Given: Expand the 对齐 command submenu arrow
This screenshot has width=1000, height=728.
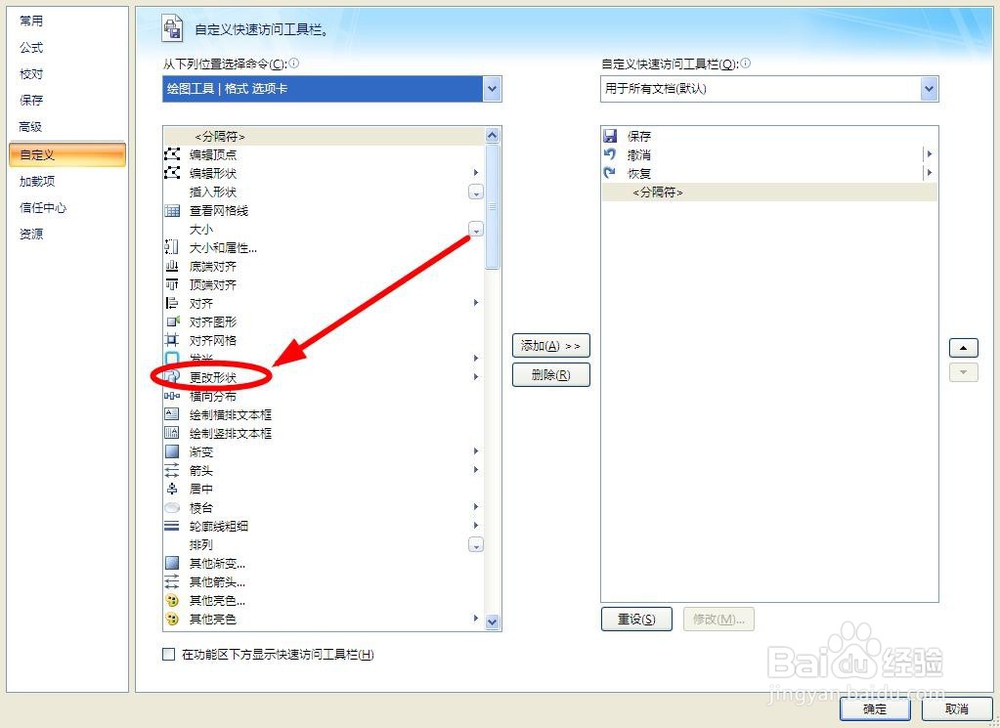Looking at the screenshot, I should coord(476,302).
